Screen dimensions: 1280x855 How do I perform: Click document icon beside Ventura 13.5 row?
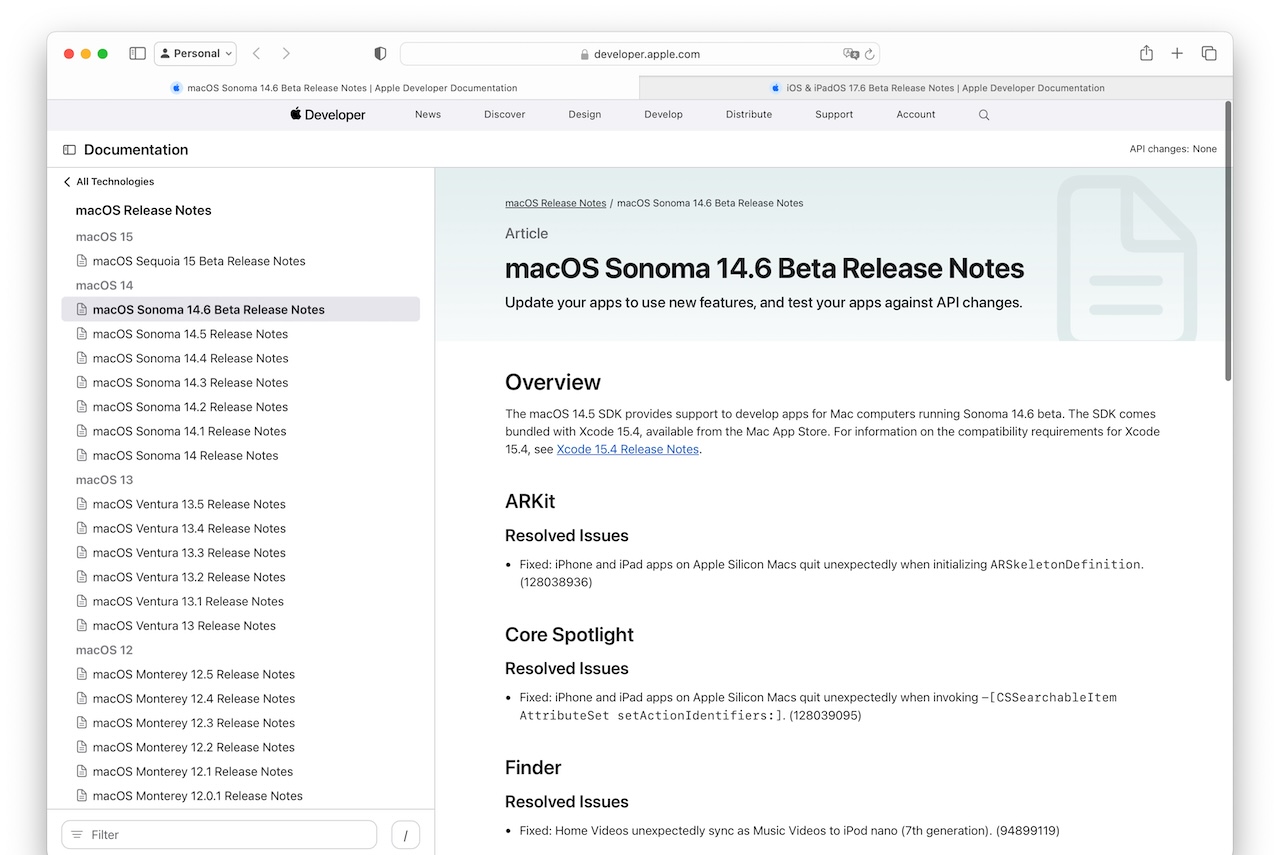tap(82, 504)
